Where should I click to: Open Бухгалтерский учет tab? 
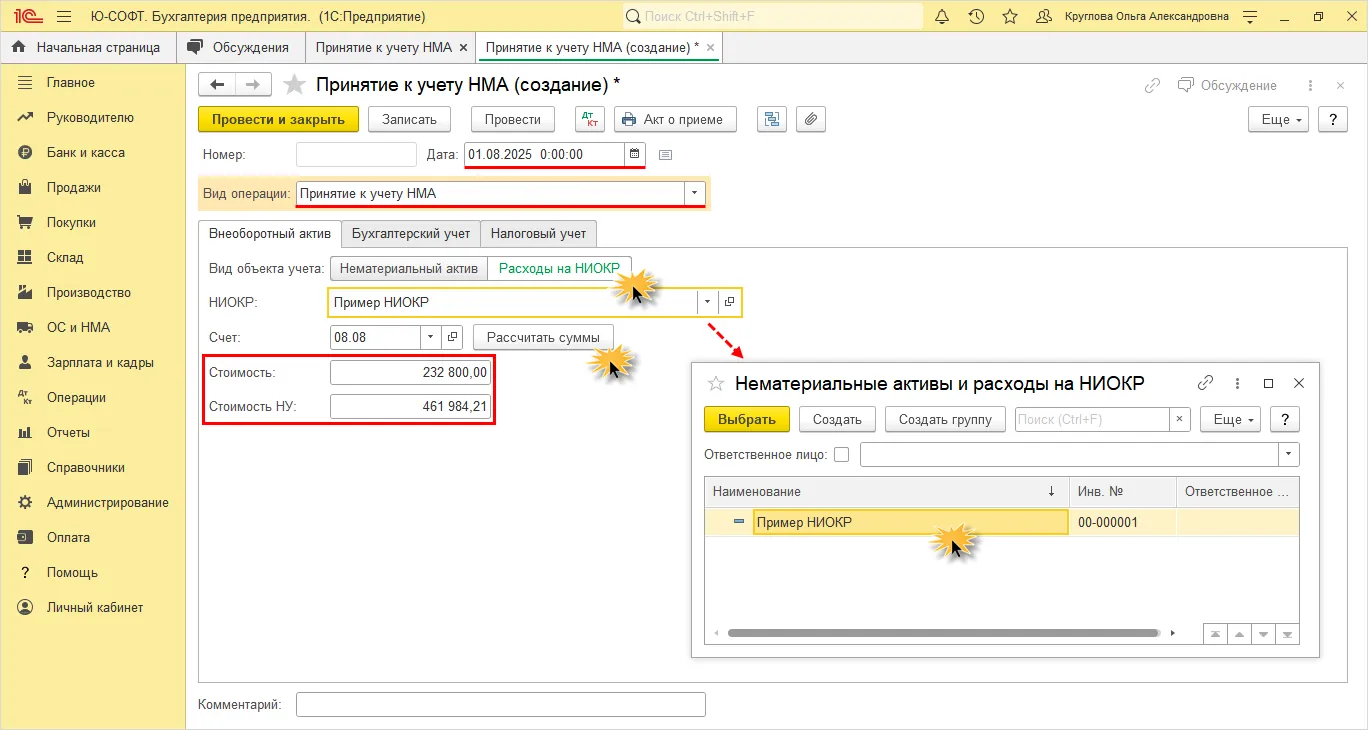click(411, 233)
